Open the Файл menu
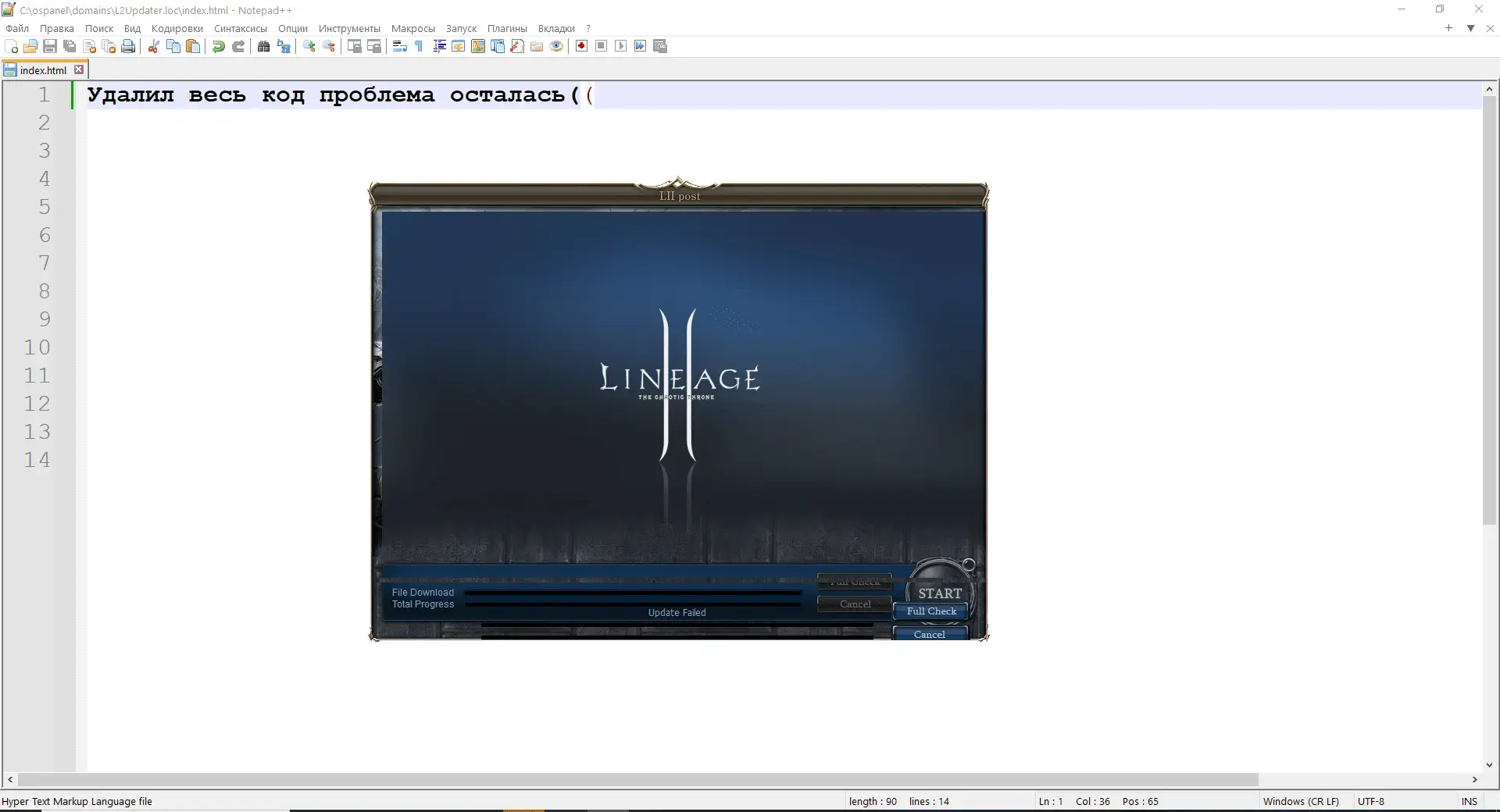Viewport: 1500px width, 812px height. click(x=17, y=28)
